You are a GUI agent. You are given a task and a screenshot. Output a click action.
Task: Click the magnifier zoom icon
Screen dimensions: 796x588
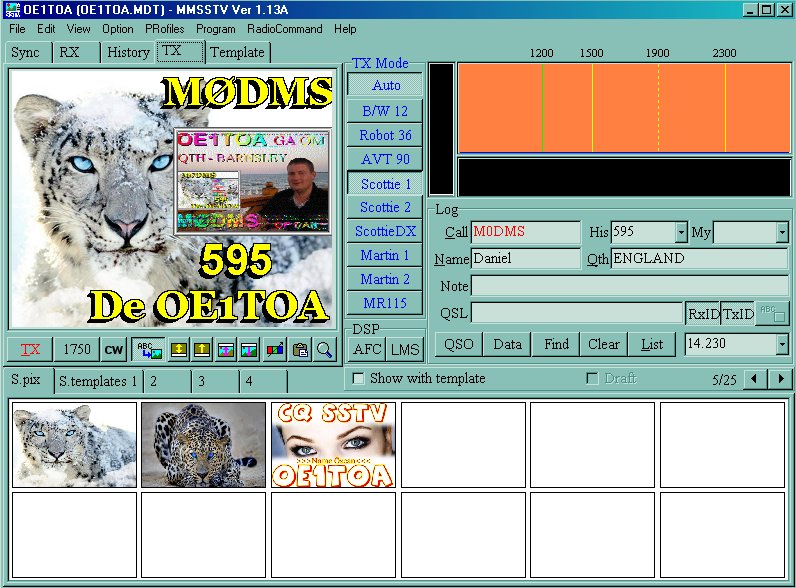pyautogui.click(x=325, y=350)
